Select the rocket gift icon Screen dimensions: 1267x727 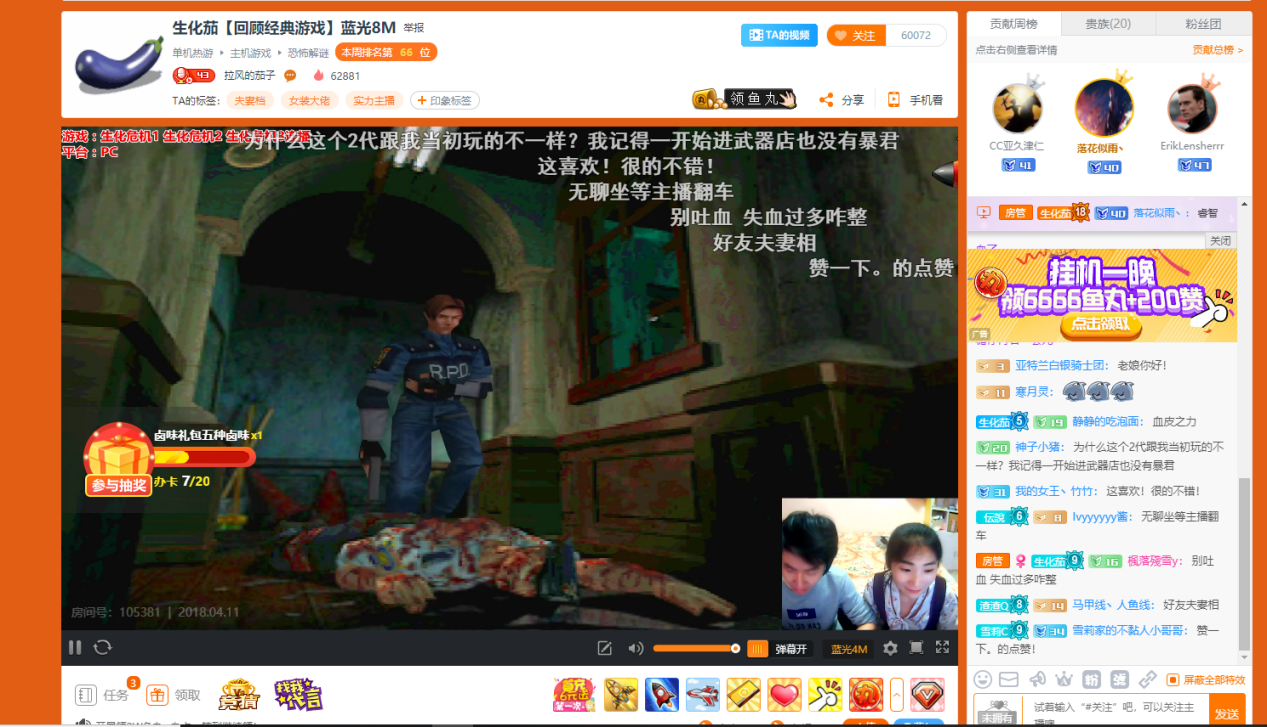662,694
